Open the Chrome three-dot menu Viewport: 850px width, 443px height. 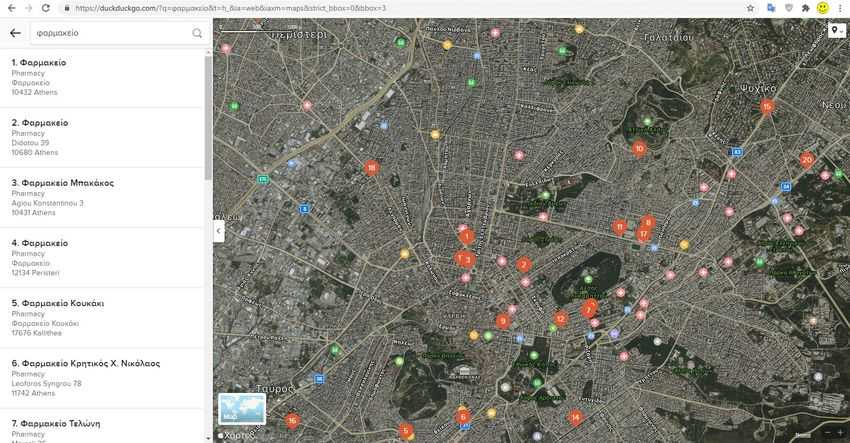click(841, 8)
